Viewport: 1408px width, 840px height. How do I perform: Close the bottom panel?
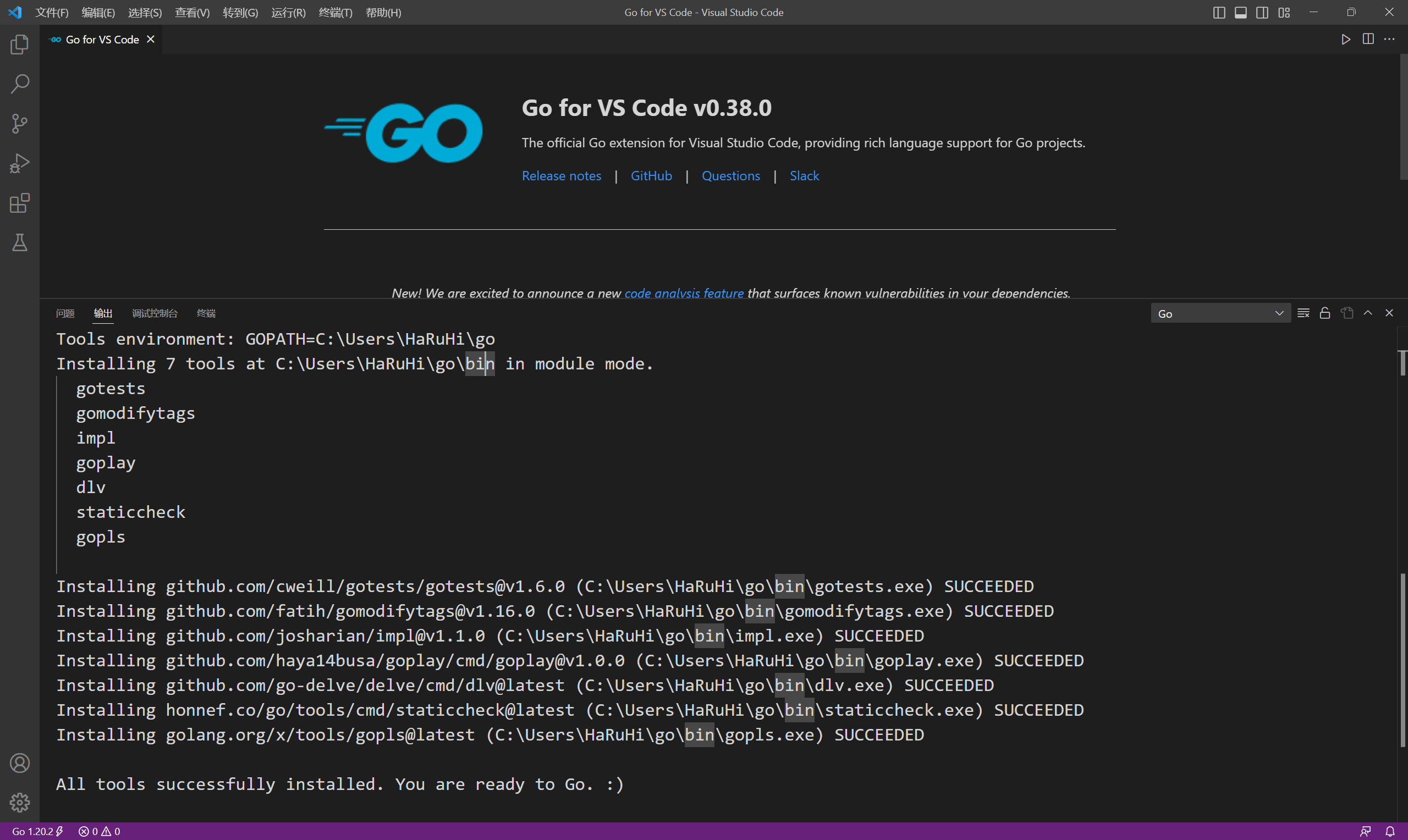[1389, 313]
